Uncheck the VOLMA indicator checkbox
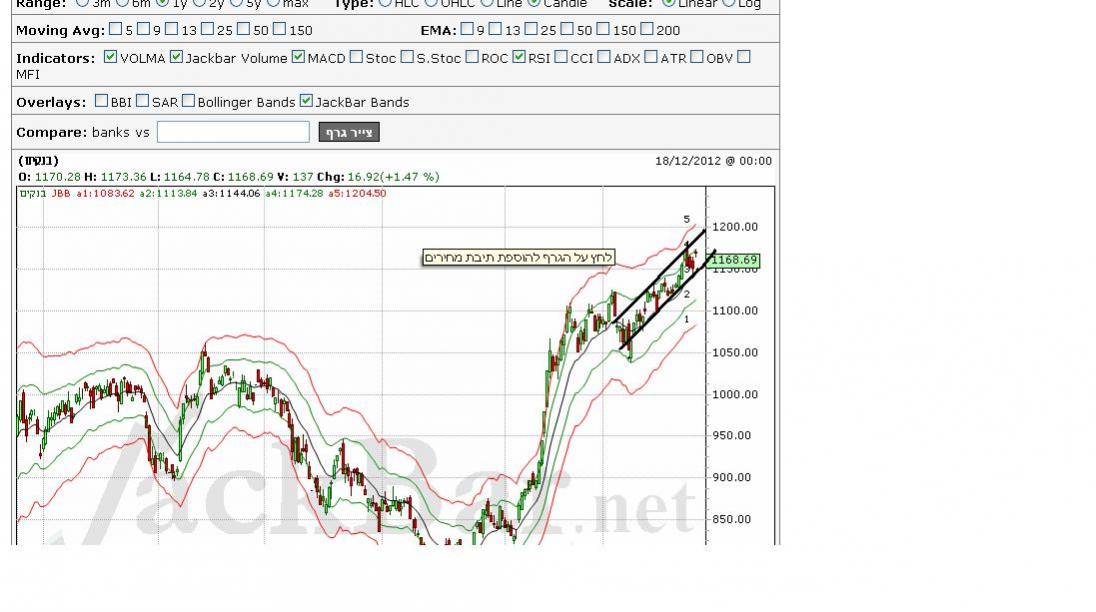 110,57
